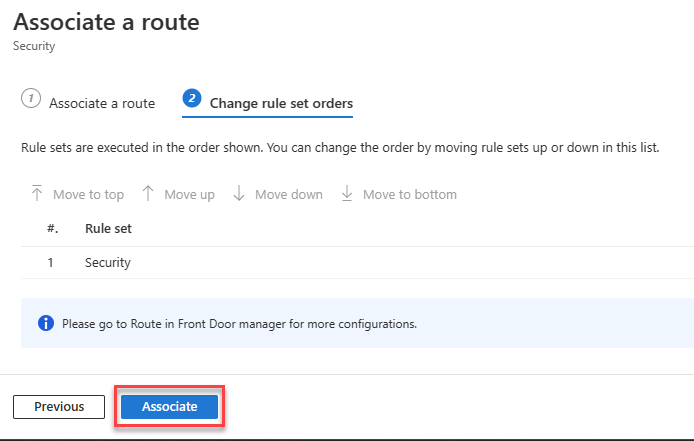The width and height of the screenshot is (694, 441).
Task: Click the Associate button
Action: tap(170, 406)
